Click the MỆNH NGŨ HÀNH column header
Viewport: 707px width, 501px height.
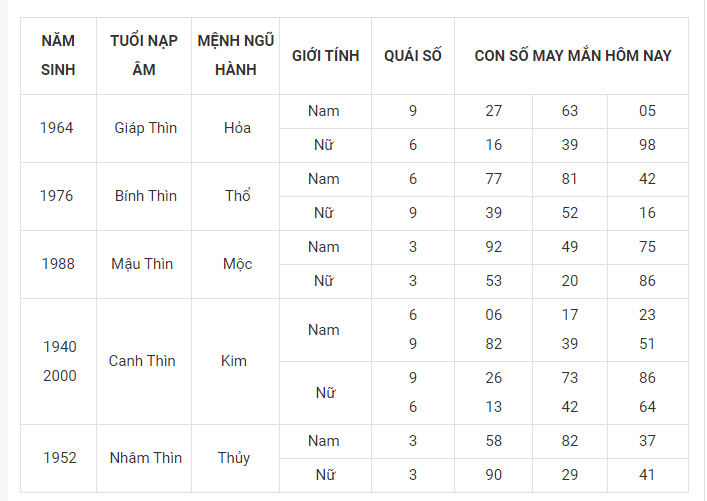coord(237,56)
